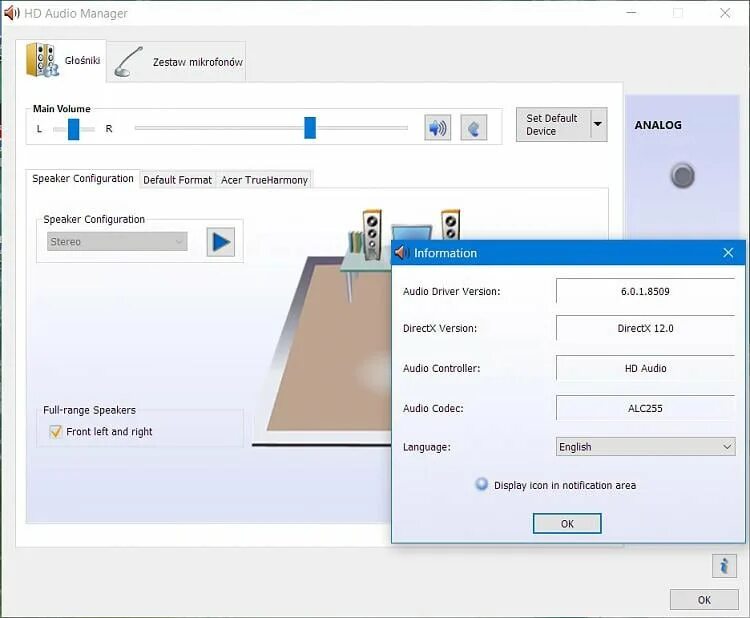Close the HD Audio Manager window
Image resolution: width=750 pixels, height=618 pixels.
725,13
